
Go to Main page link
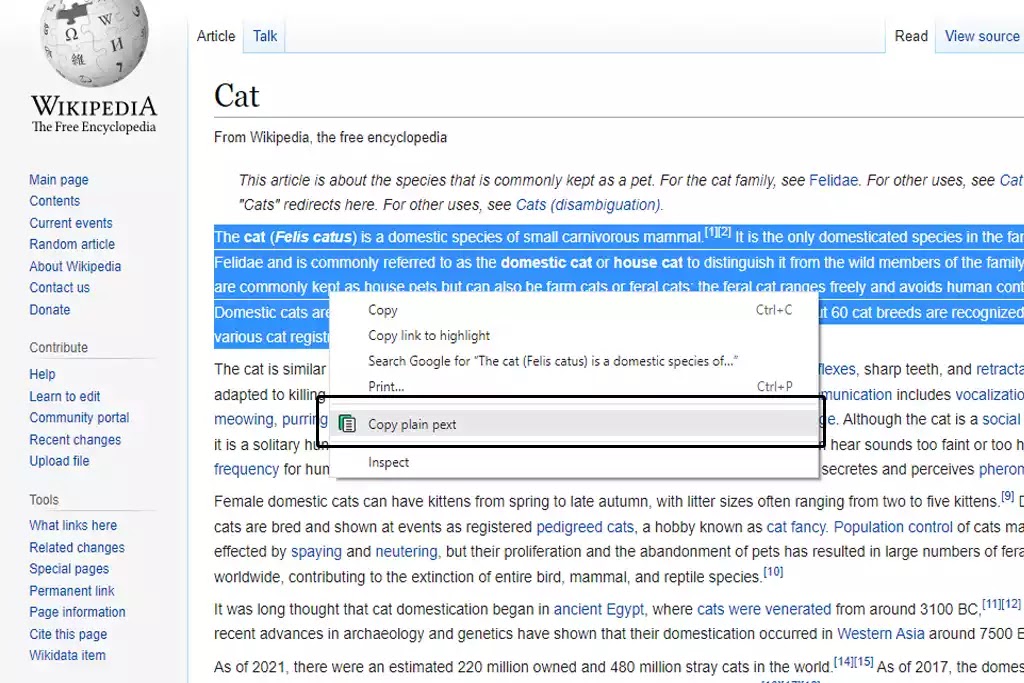tap(59, 180)
